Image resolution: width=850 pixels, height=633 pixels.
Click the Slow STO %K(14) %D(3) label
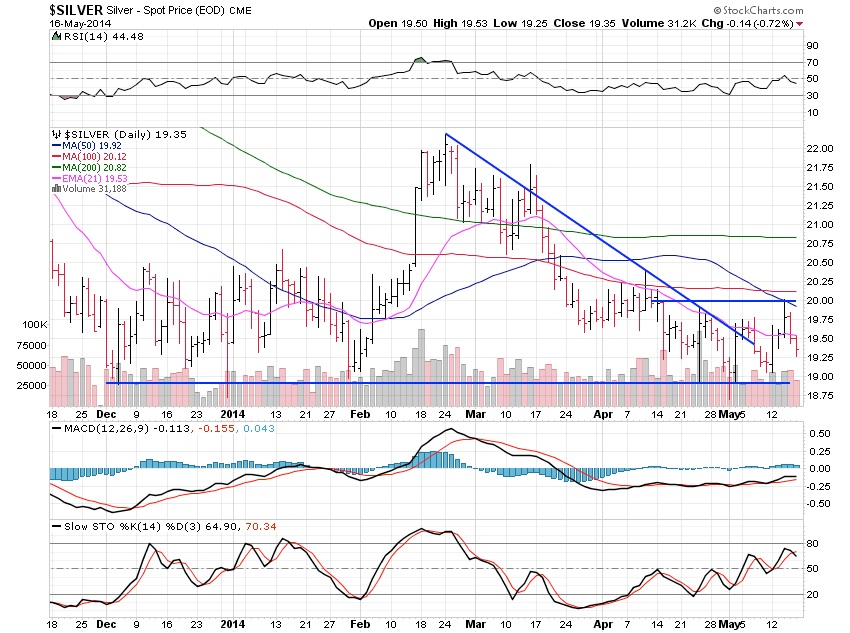tap(118, 524)
